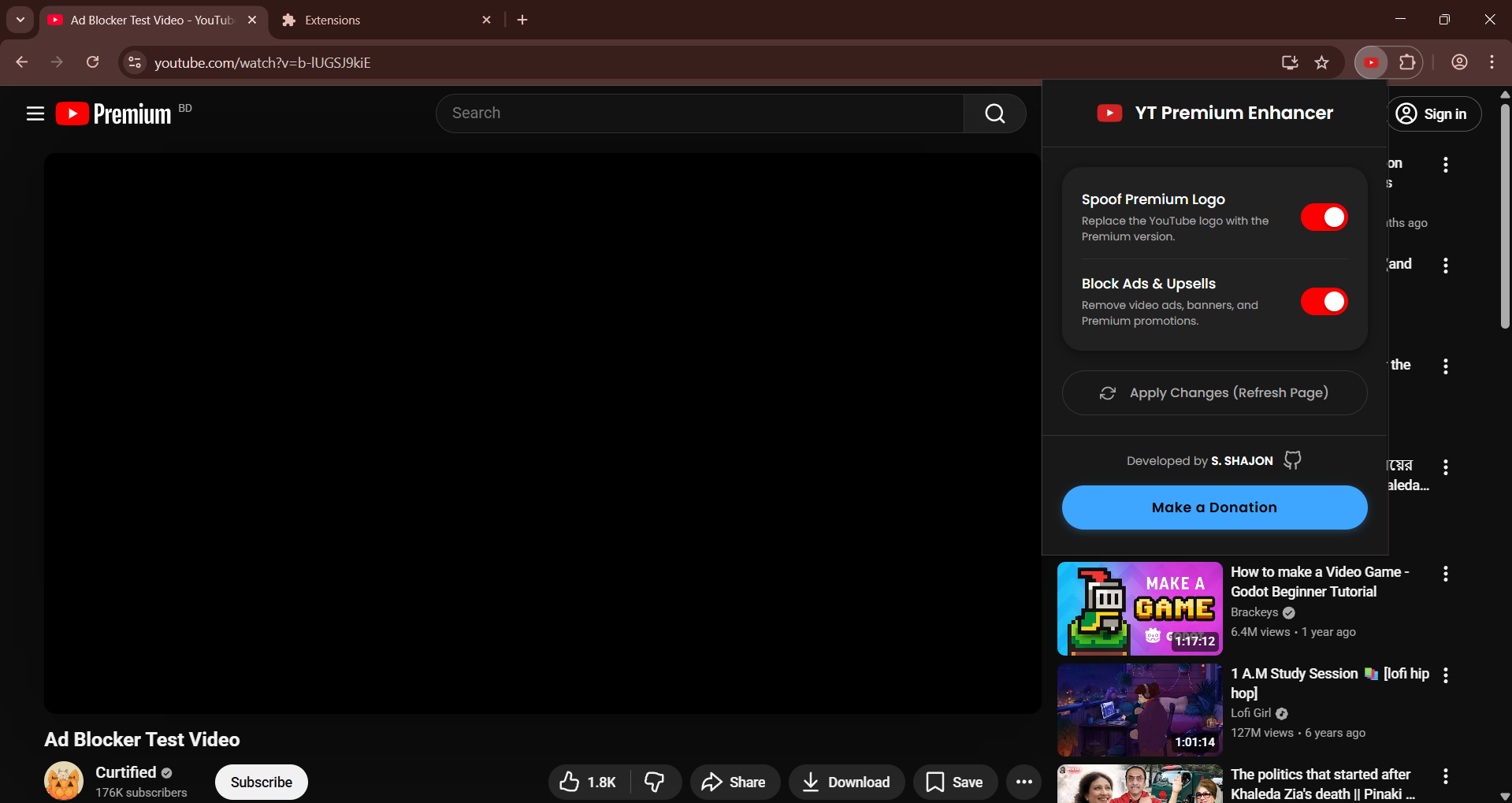Open the Chrome three-dot browser menu
The height and width of the screenshot is (803, 1512).
coord(1492,62)
